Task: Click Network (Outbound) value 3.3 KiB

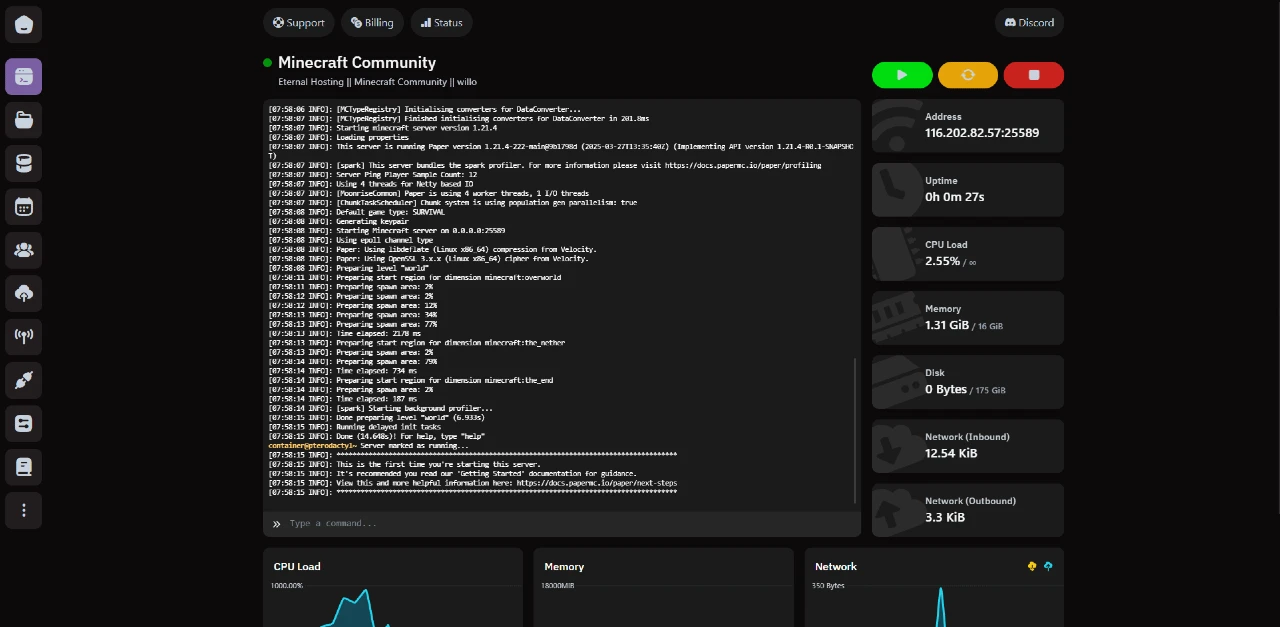Action: tap(945, 517)
